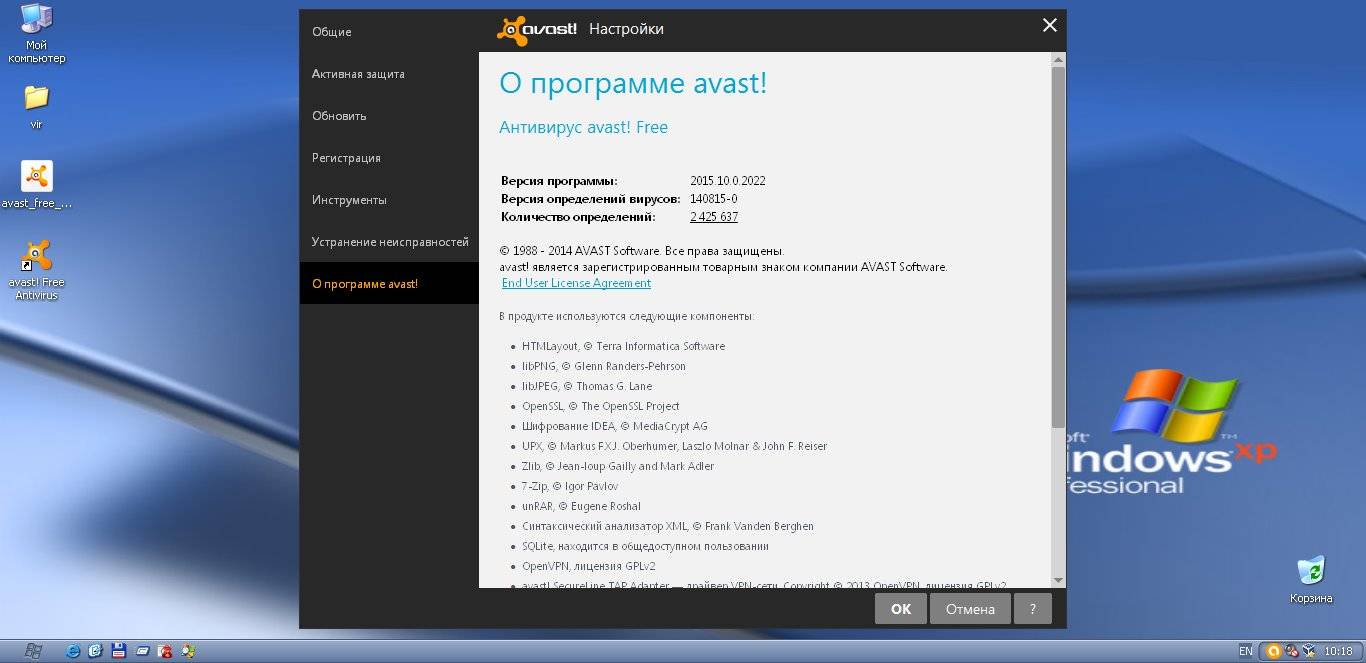
Task: Click the 10:18 taskbar clock
Action: [1338, 651]
